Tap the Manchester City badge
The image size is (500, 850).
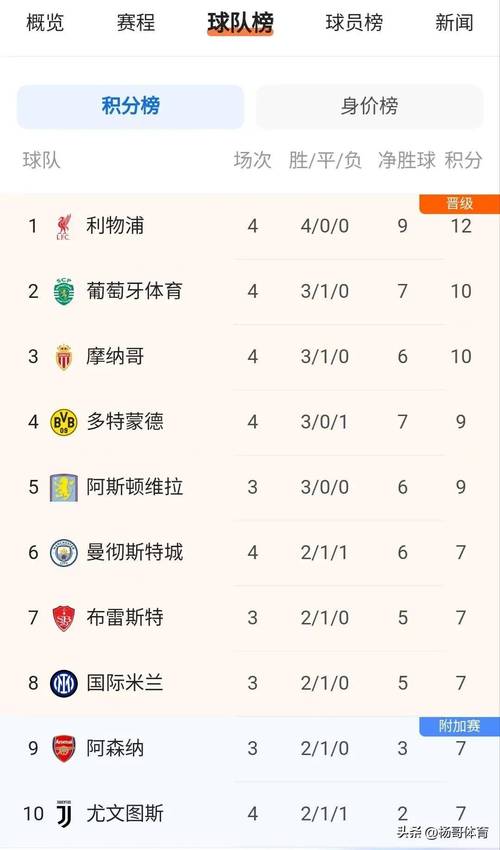(64, 553)
